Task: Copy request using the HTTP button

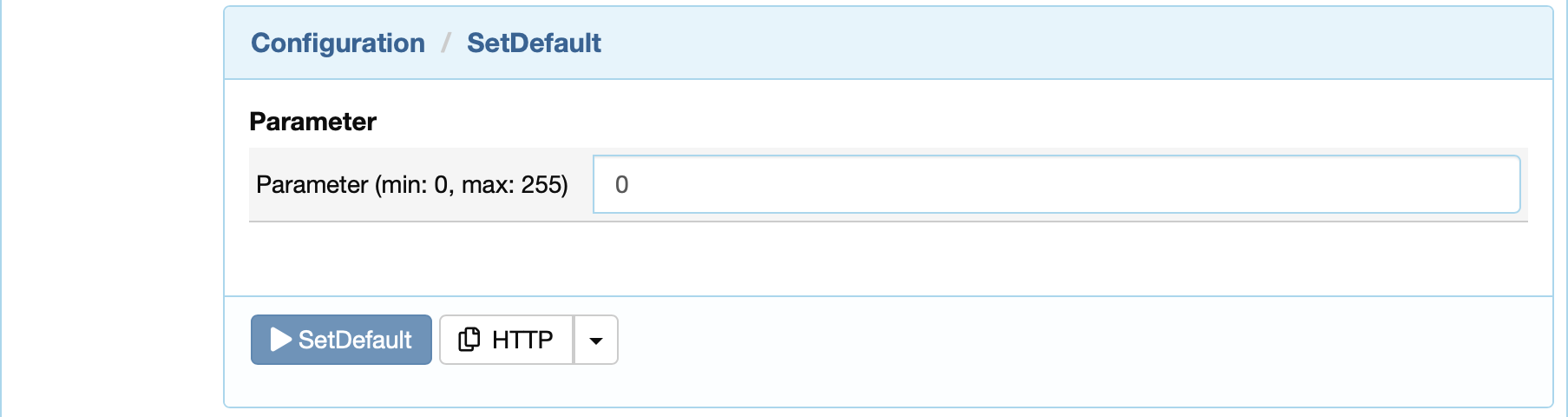Action: point(506,340)
